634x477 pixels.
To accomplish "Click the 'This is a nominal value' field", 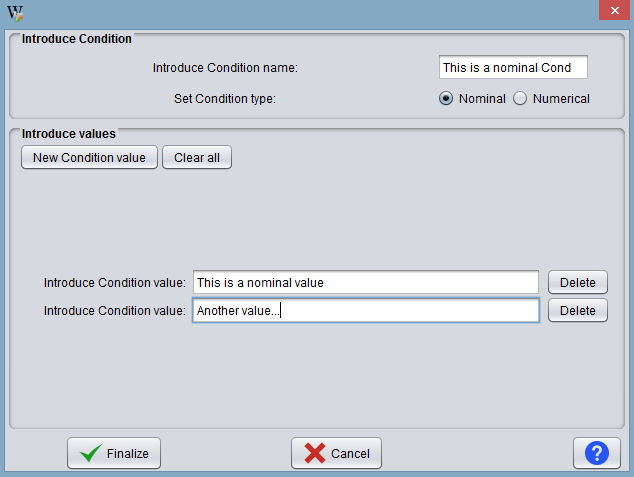I will coord(366,282).
